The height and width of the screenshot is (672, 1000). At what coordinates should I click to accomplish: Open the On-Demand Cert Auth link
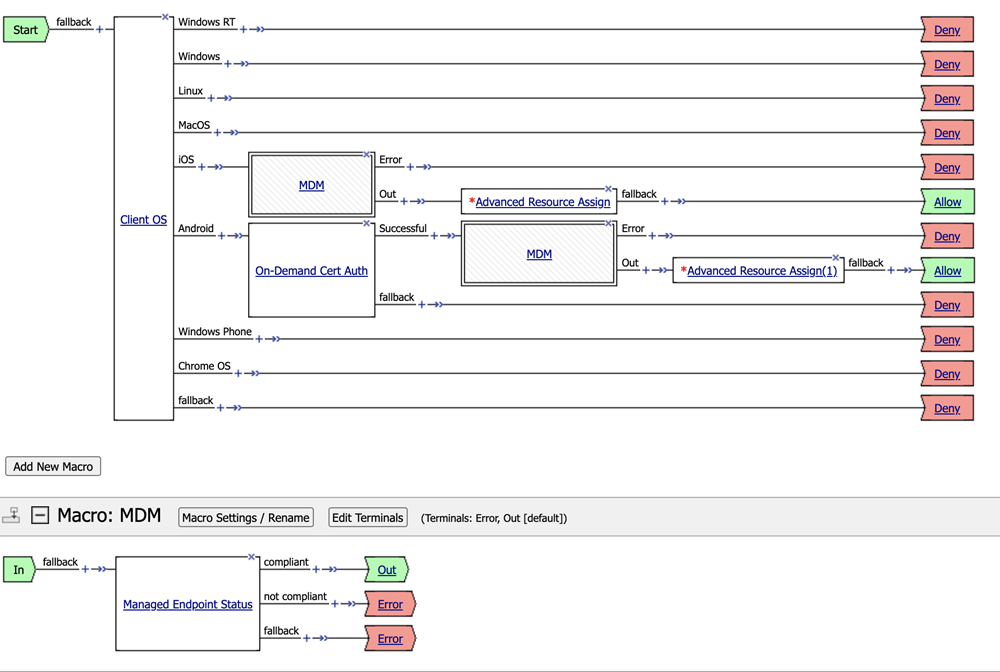(x=311, y=271)
